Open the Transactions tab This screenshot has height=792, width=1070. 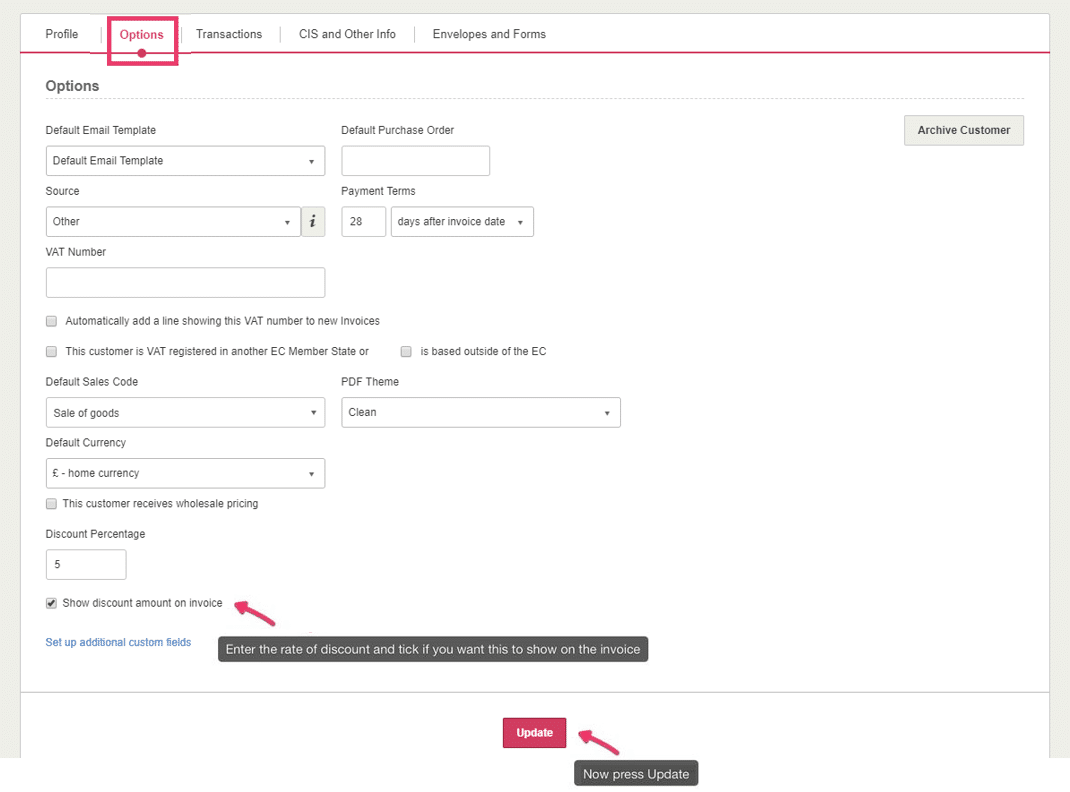coord(229,34)
